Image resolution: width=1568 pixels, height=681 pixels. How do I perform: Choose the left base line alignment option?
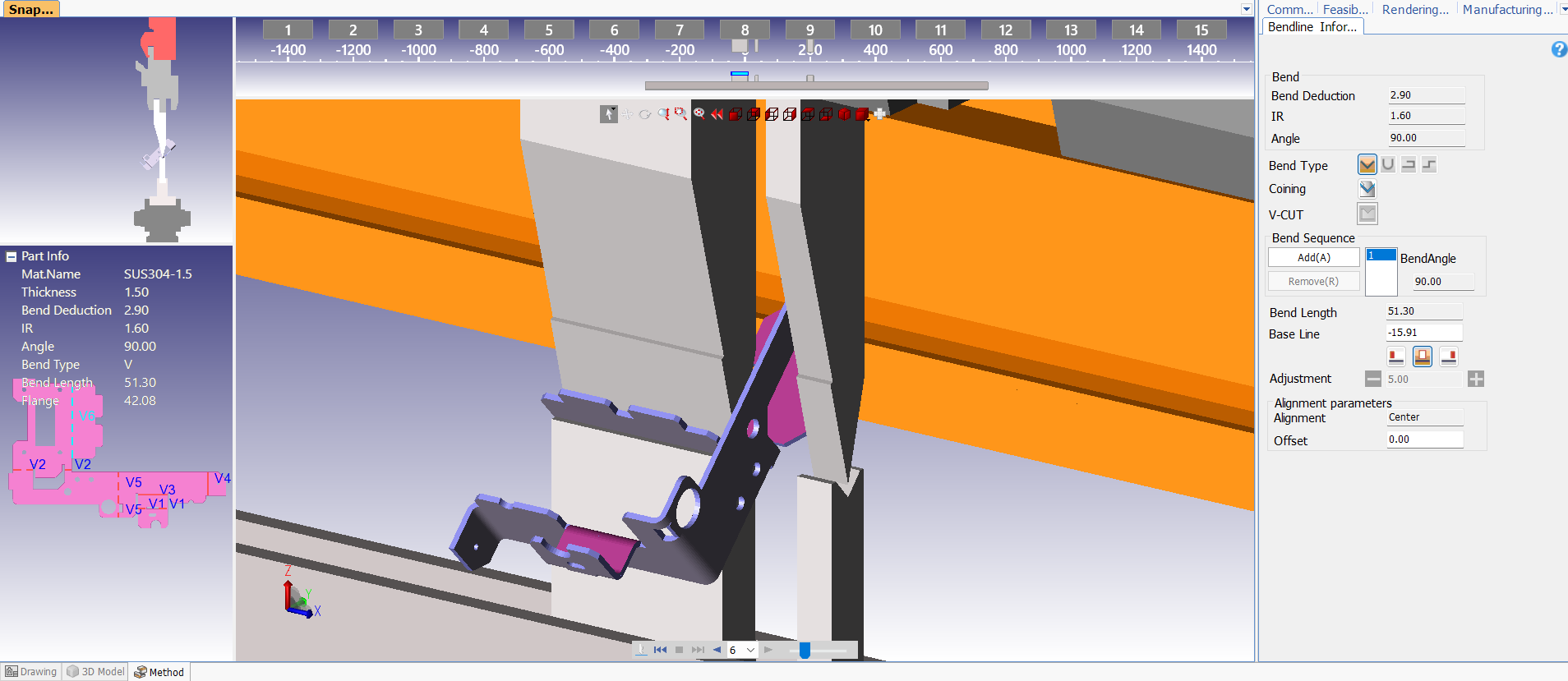coord(1395,357)
